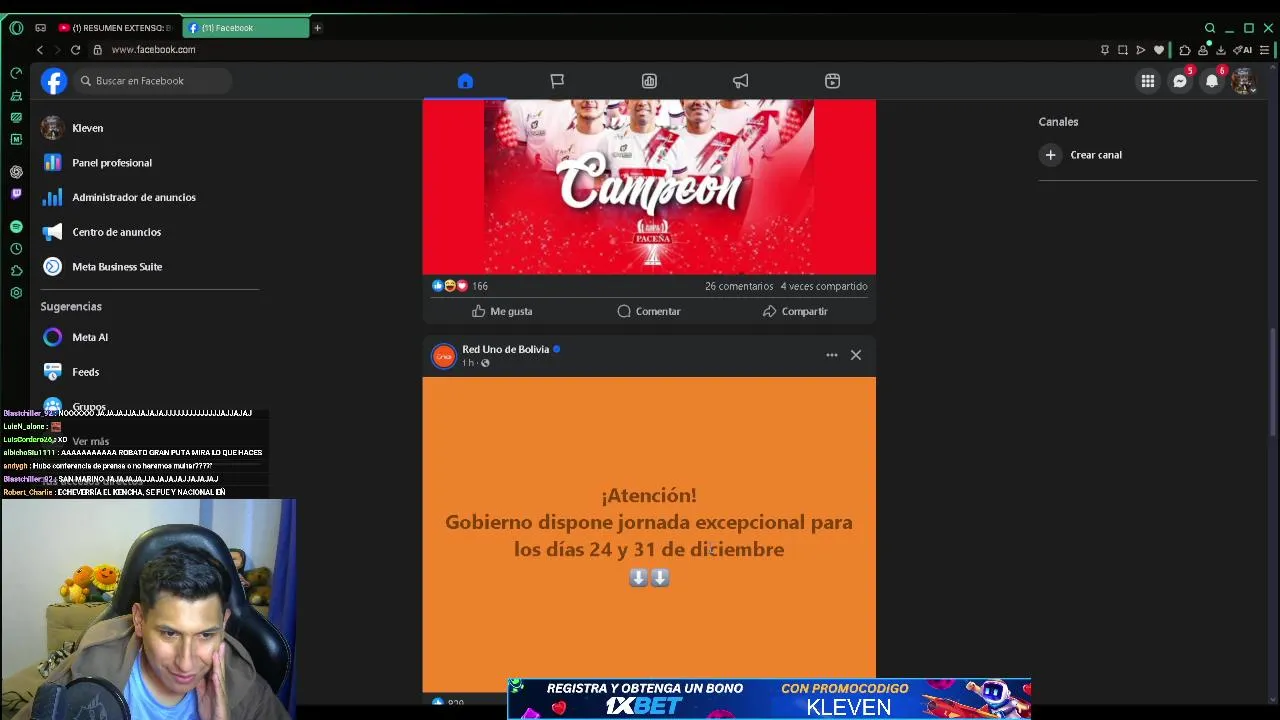Open Red Uno de Bolivia avatar
1280x720 pixels.
[443, 355]
